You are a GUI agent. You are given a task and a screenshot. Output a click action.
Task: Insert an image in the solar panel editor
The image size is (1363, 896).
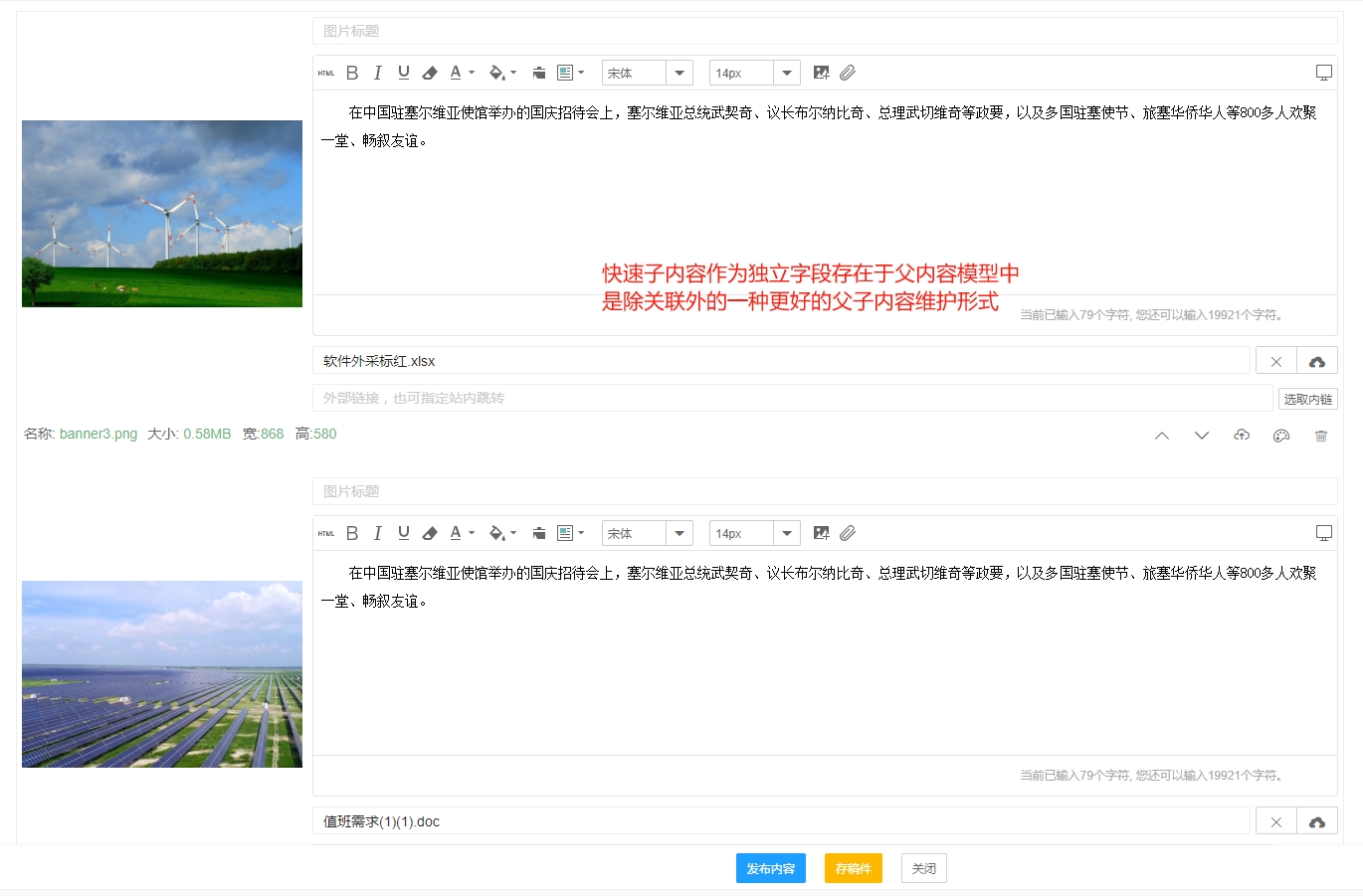(821, 533)
